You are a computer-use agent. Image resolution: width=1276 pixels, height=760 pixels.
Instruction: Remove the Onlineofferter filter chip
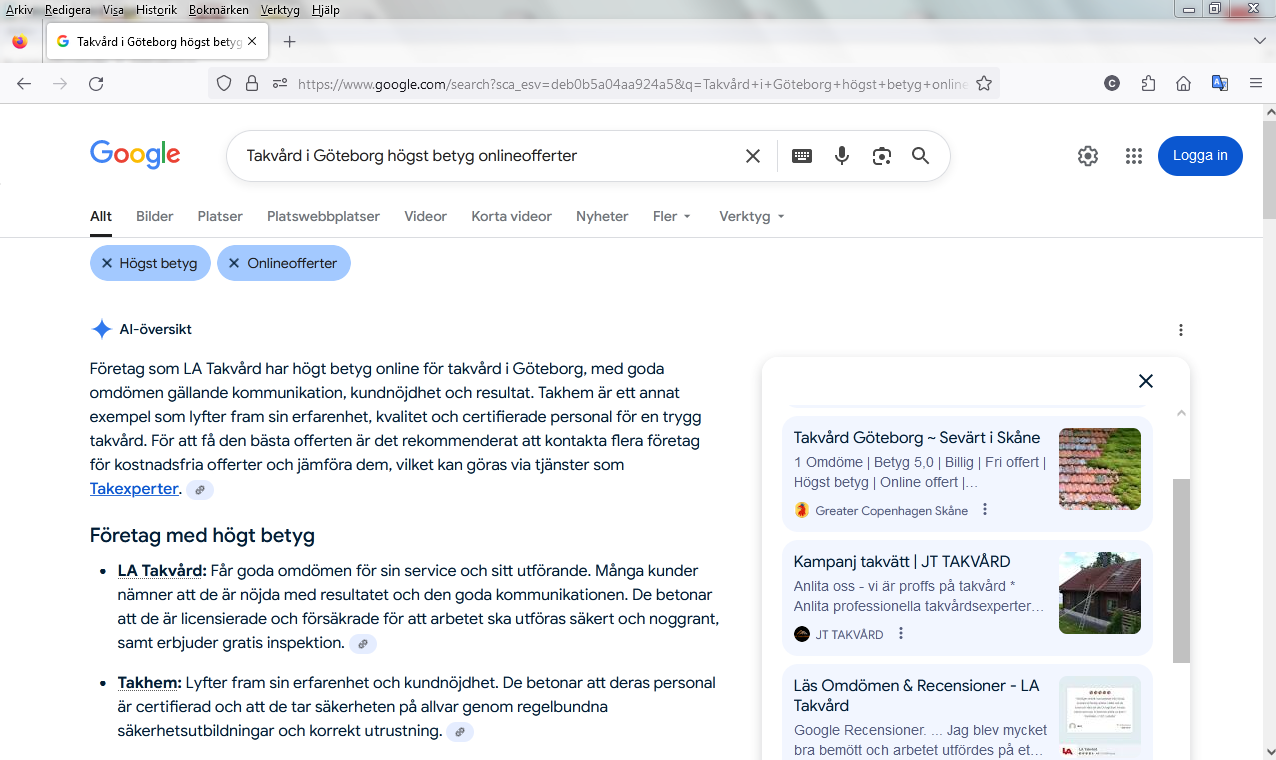(234, 263)
